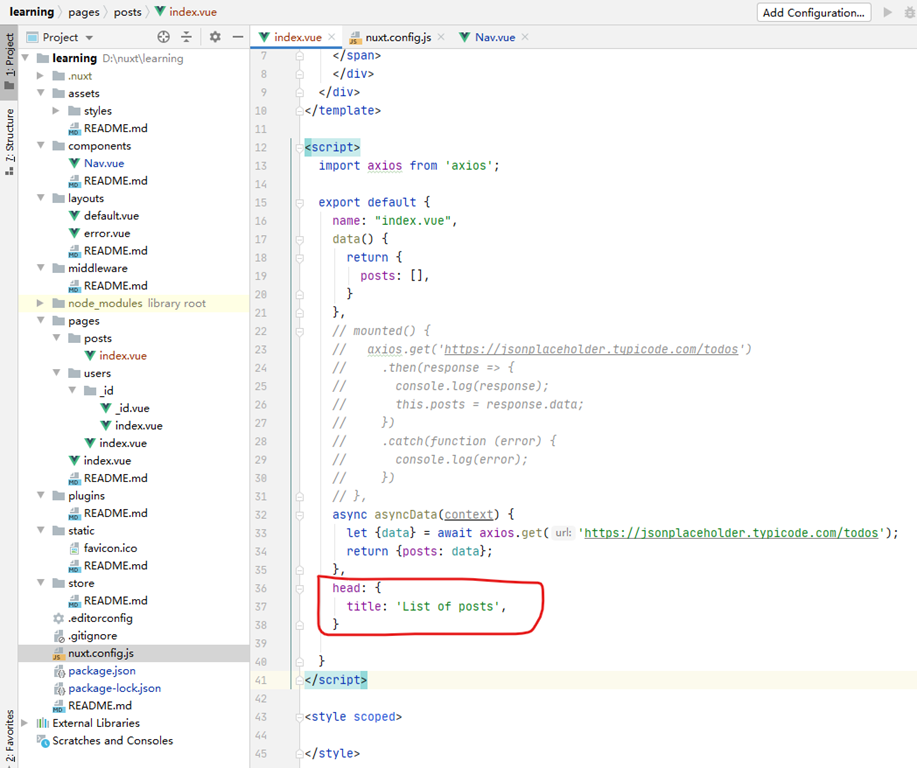Collapse the middleware folder
Viewport: 917px width, 768px height.
coord(40,268)
